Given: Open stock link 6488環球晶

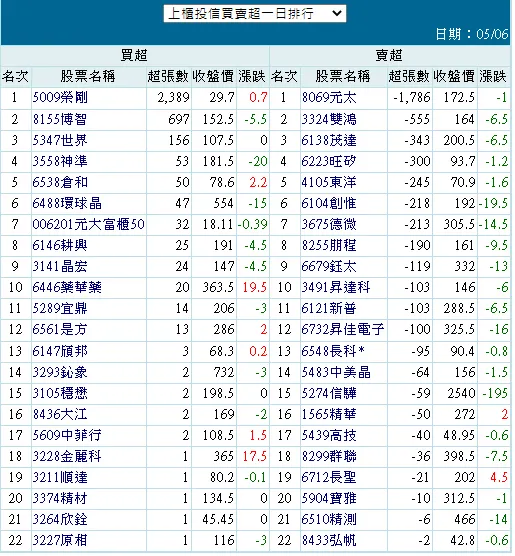Looking at the screenshot, I should [67, 203].
